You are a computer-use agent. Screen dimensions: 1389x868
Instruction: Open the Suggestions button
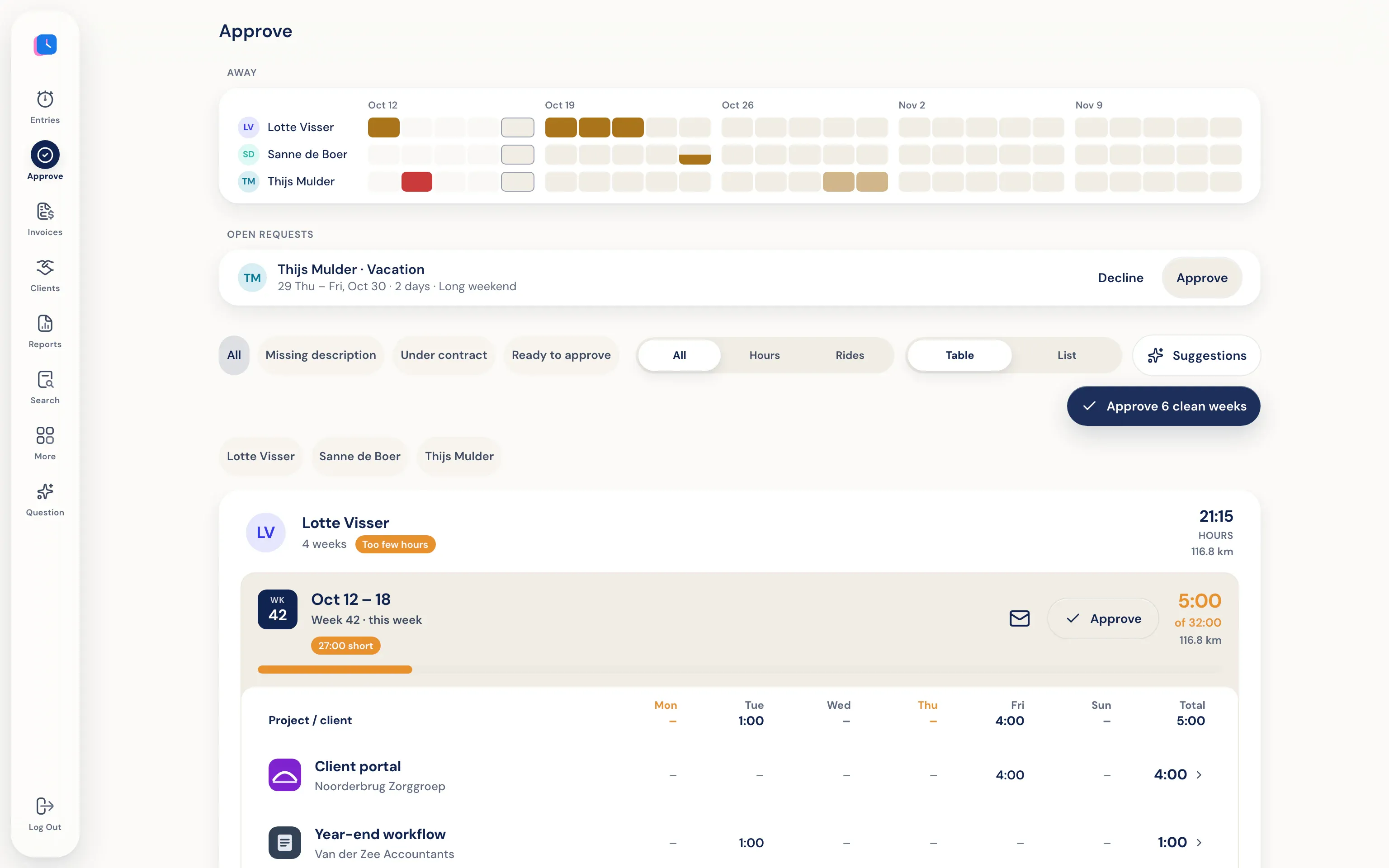point(1197,355)
